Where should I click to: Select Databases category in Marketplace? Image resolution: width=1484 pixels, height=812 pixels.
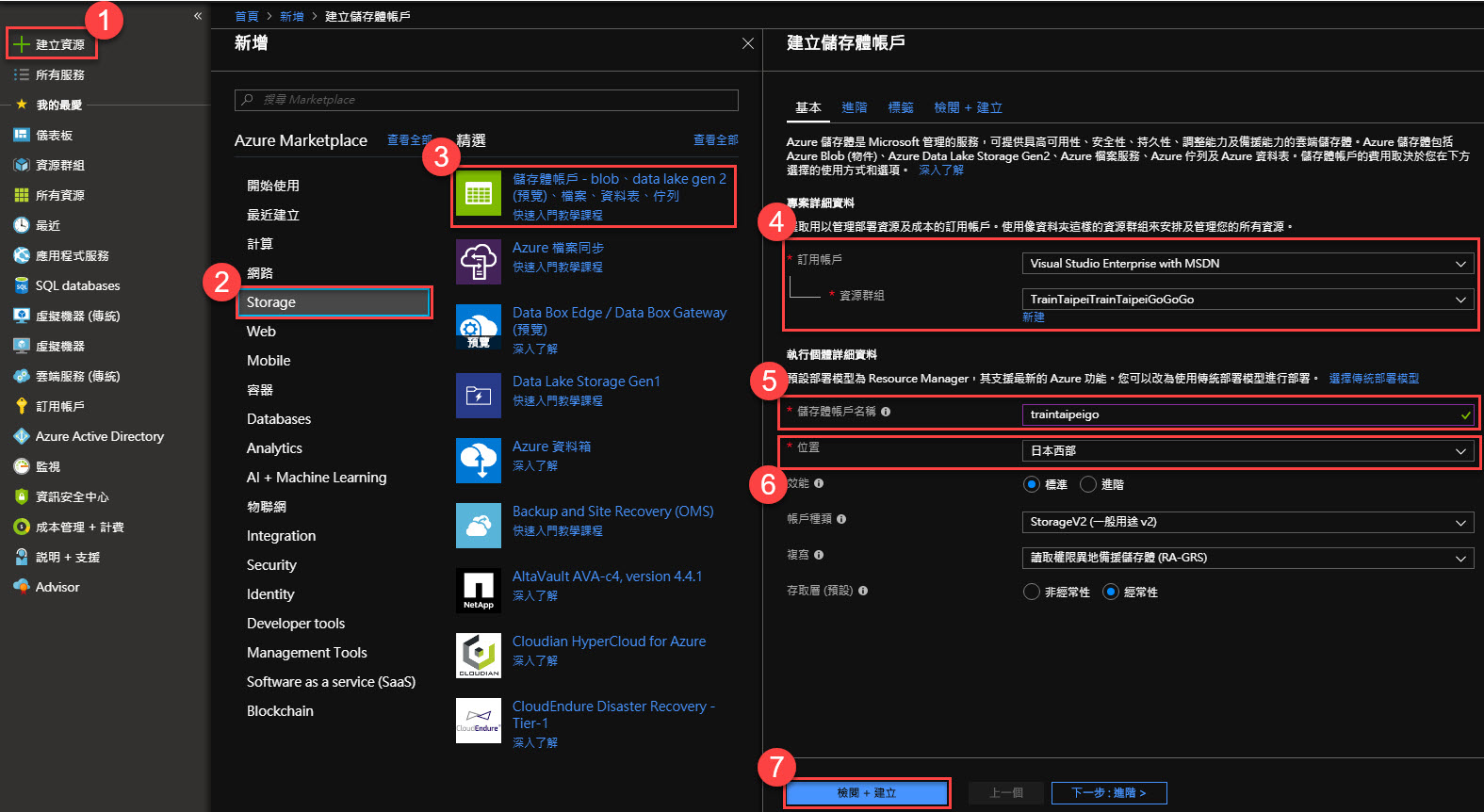279,419
